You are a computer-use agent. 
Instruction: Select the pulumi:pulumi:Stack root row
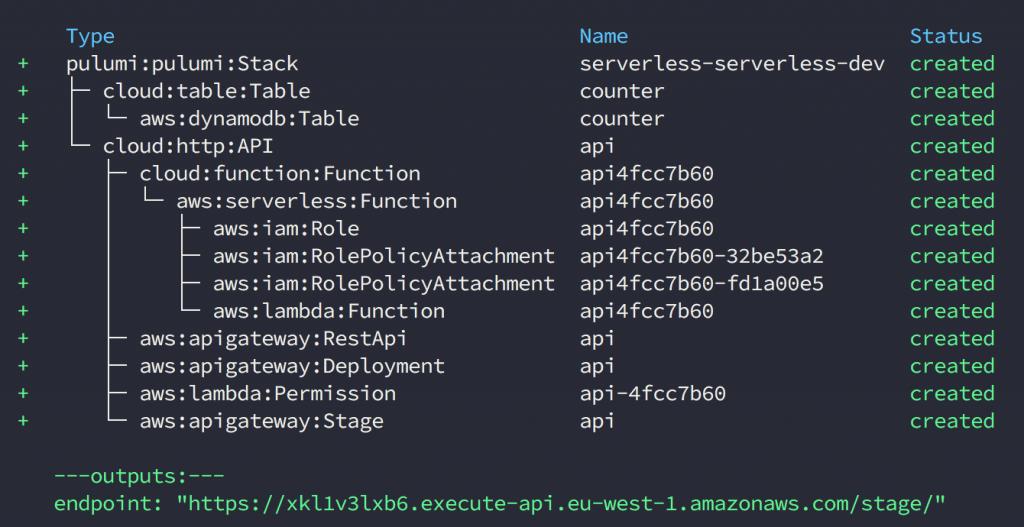[x=182, y=64]
